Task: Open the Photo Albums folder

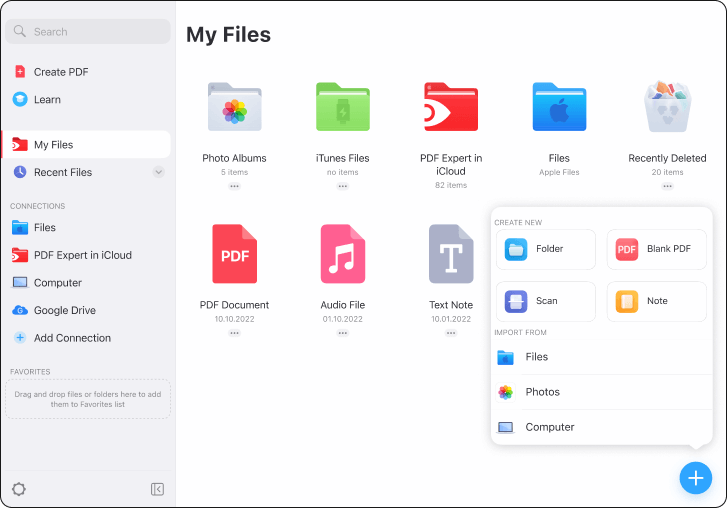Action: (x=234, y=108)
